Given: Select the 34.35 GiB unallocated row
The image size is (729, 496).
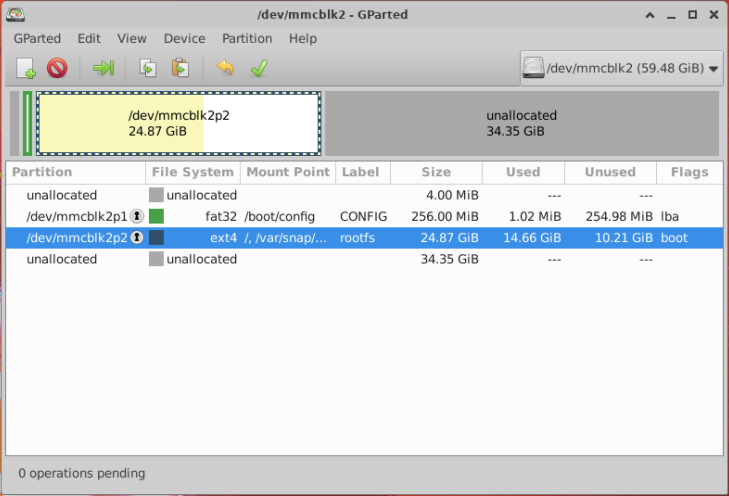Looking at the screenshot, I should (364, 259).
